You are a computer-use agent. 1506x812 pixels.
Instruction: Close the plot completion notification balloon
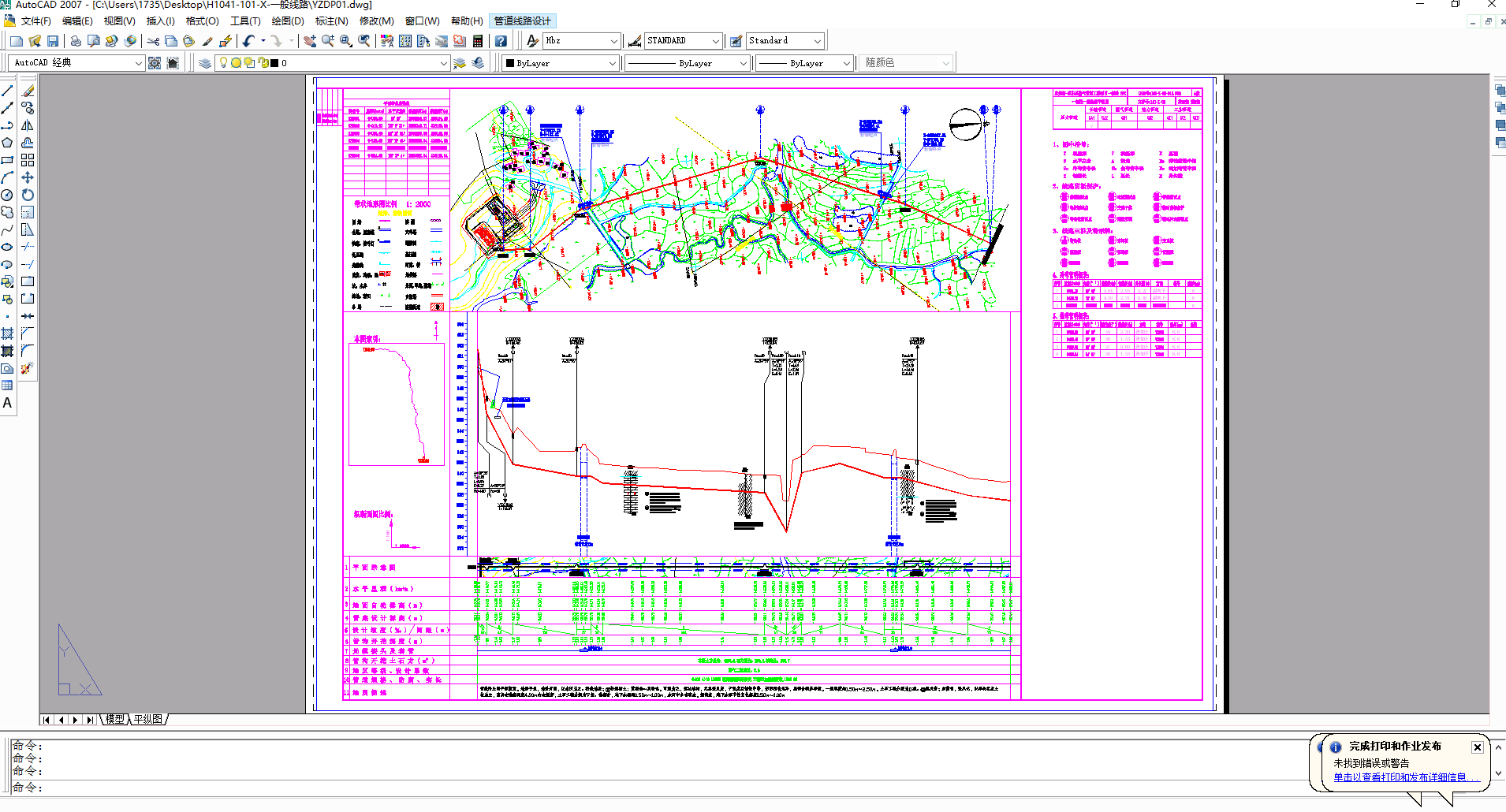click(x=1477, y=747)
